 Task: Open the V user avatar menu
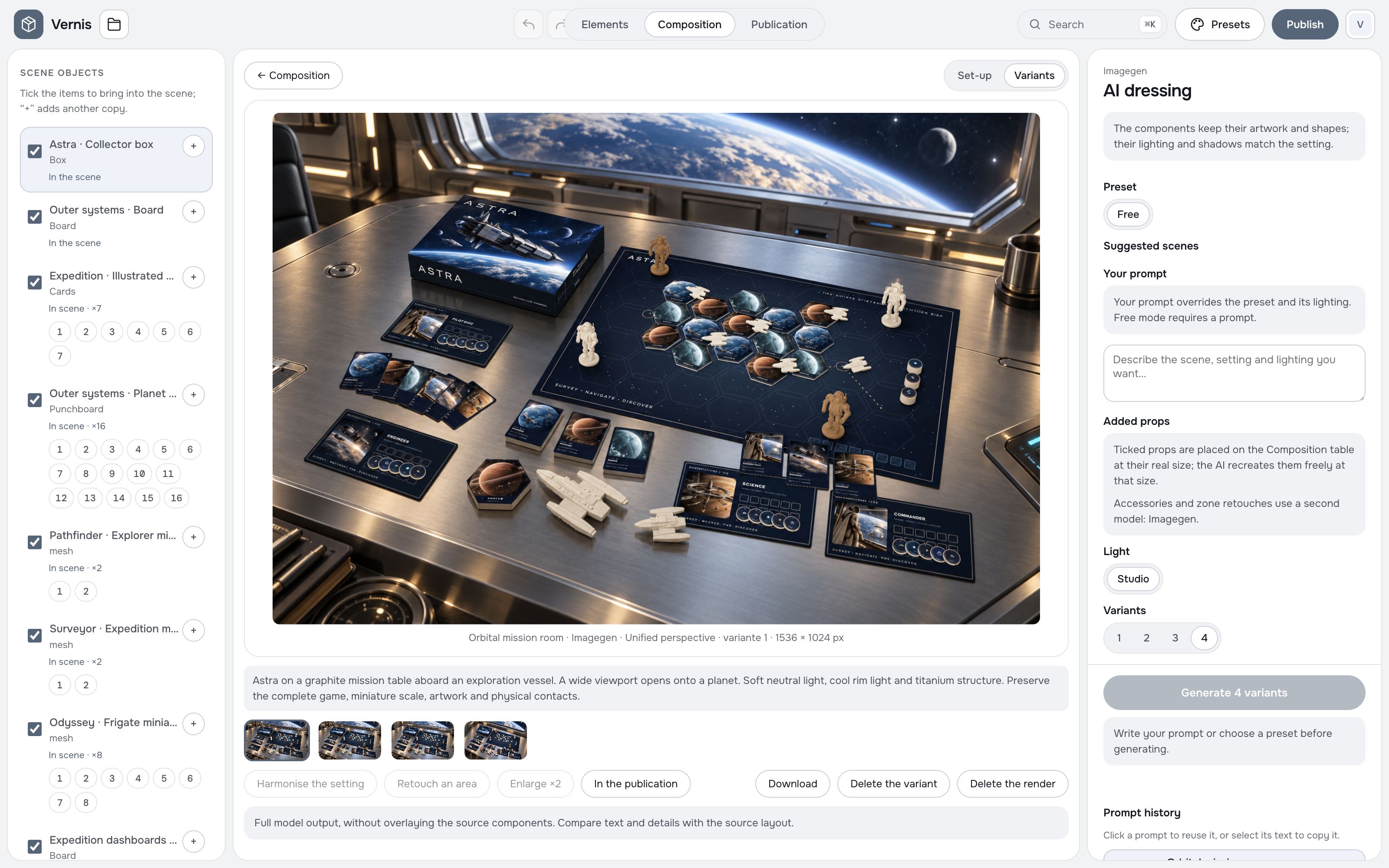[x=1360, y=24]
